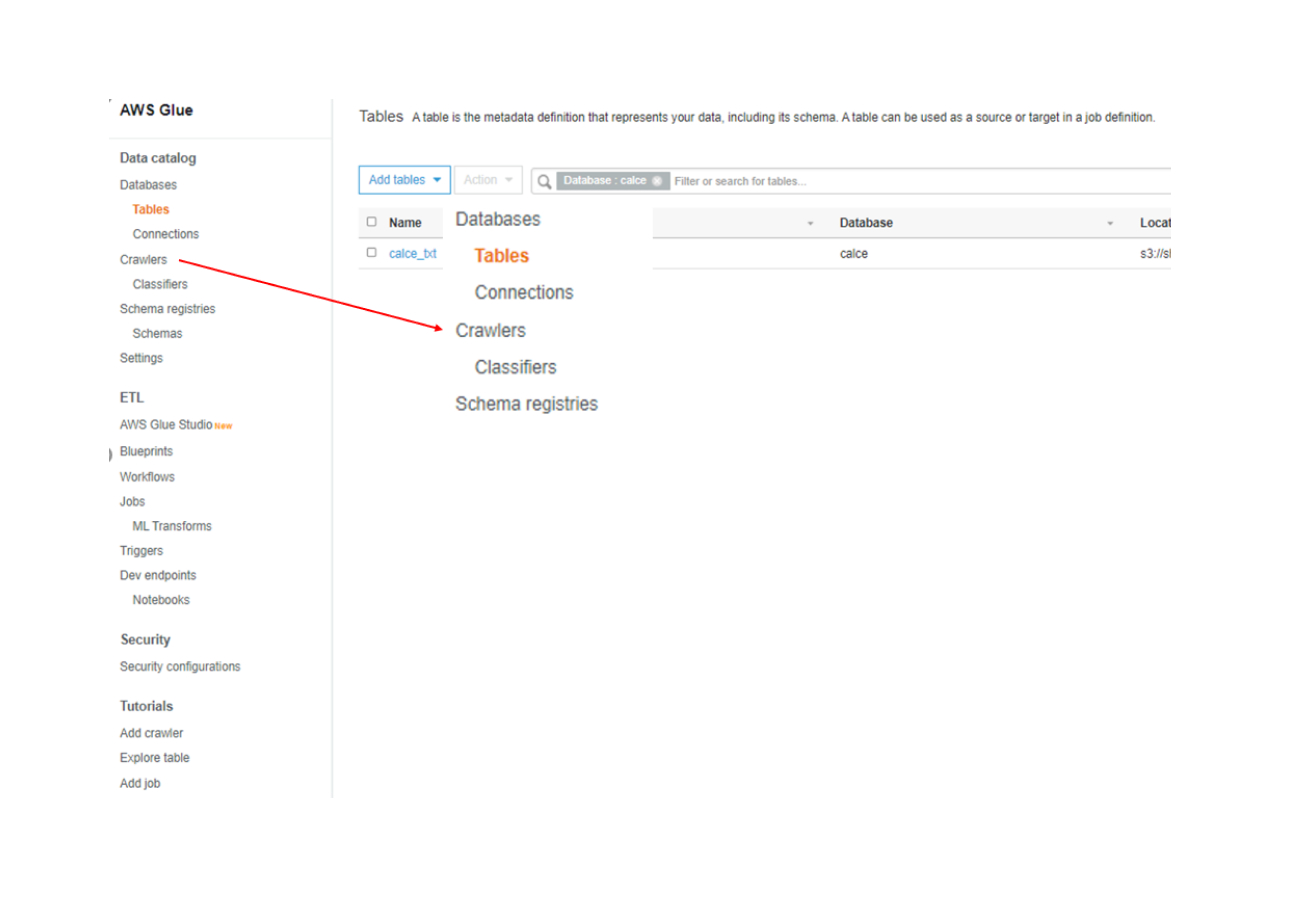The width and height of the screenshot is (1290, 910).
Task: Click the magnifier search icon
Action: coord(544,181)
